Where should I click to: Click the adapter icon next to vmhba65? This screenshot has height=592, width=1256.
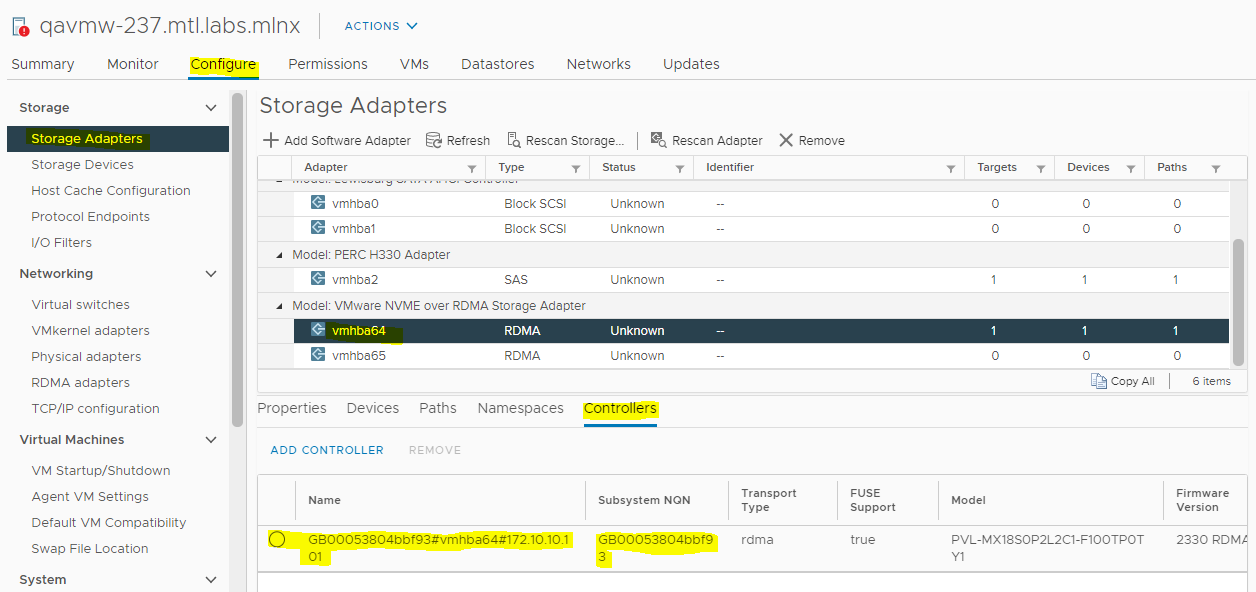tap(318, 355)
